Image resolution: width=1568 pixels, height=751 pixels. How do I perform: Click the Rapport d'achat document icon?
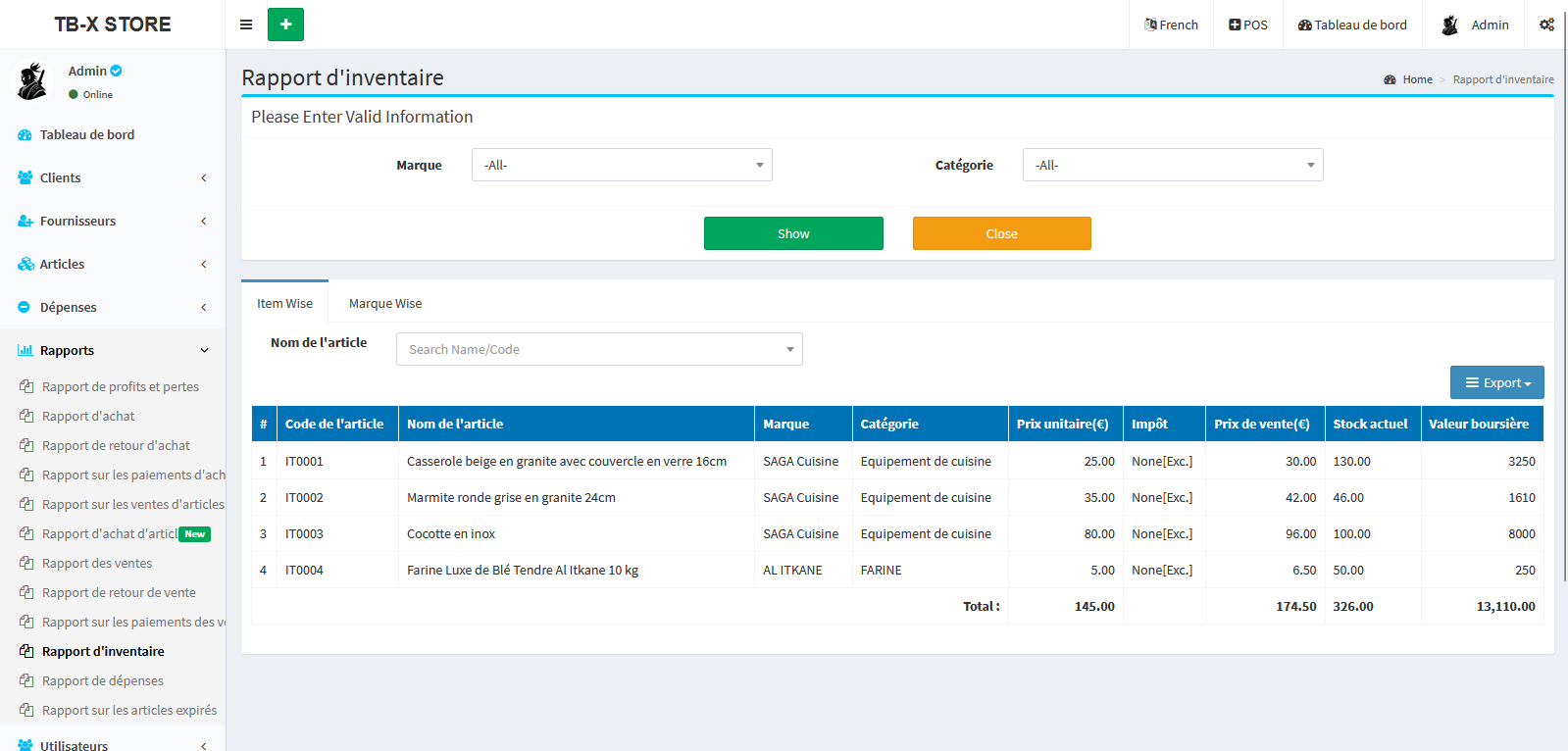click(26, 416)
